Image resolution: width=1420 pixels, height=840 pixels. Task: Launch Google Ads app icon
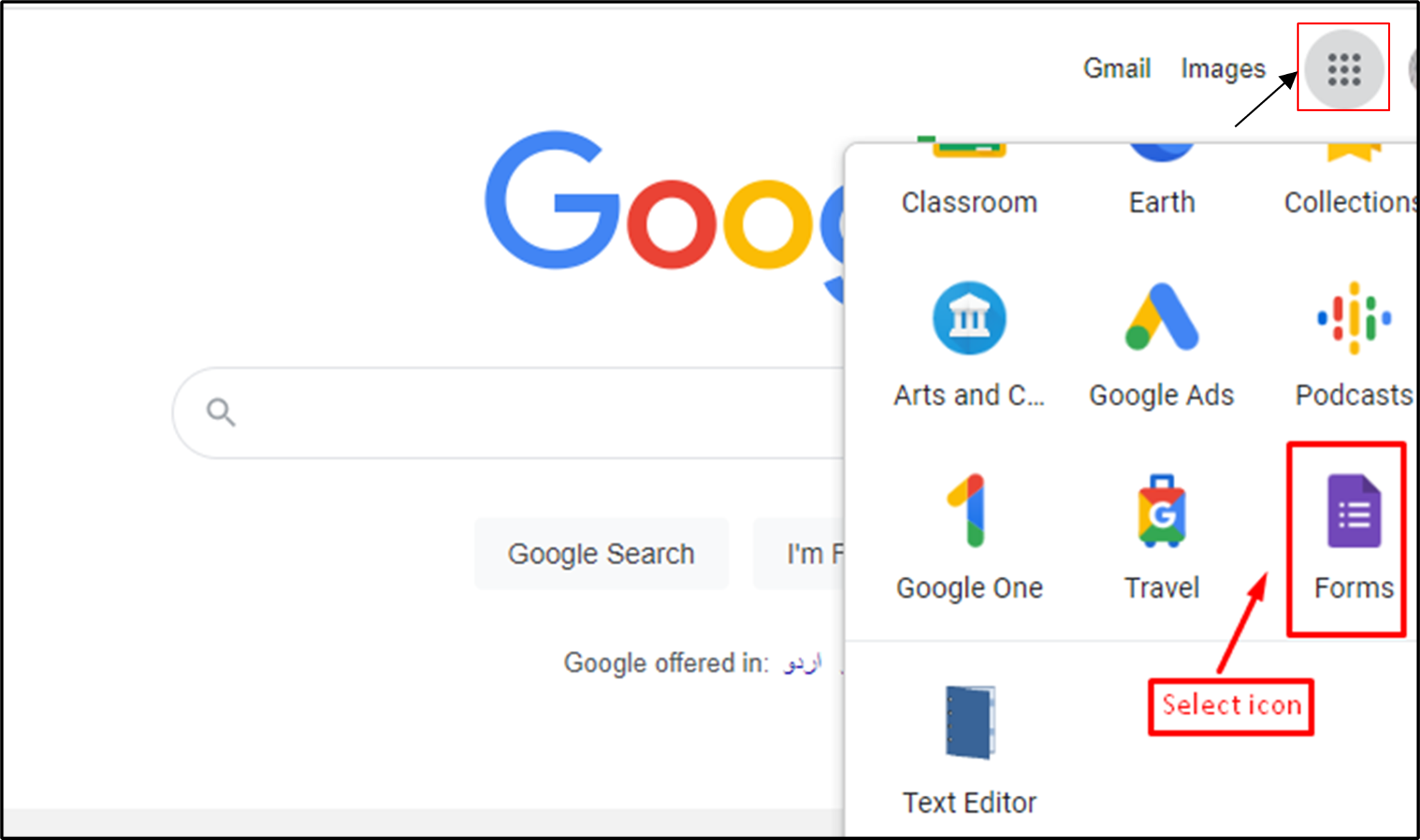[1161, 317]
